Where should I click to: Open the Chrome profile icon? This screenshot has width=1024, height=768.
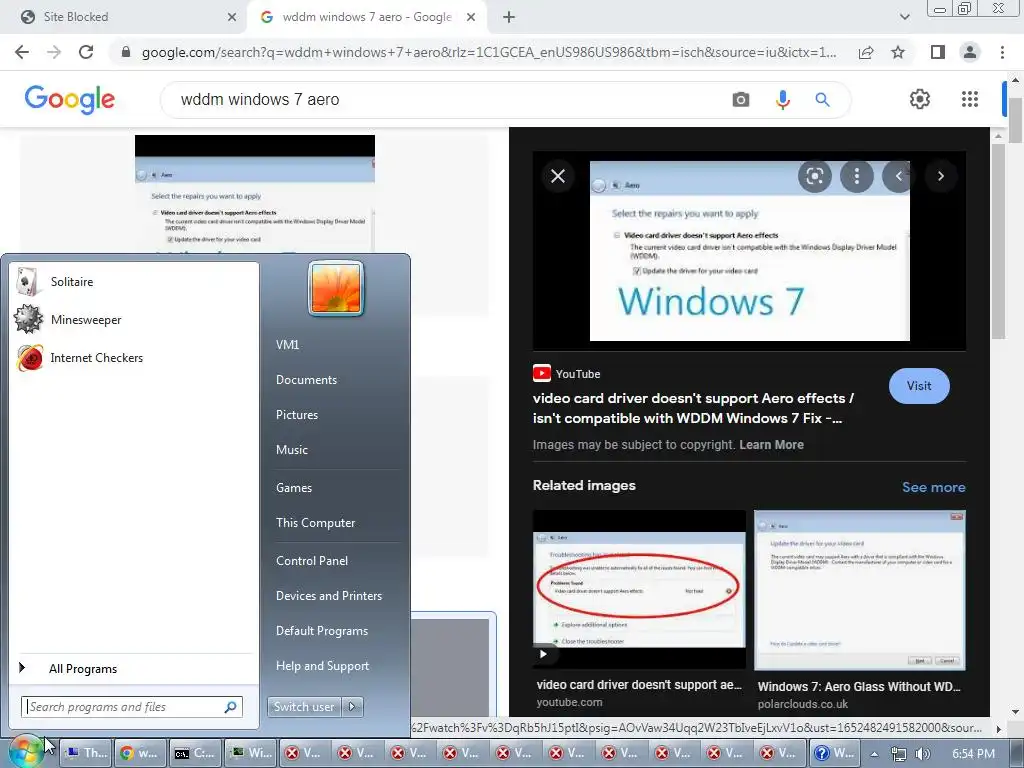point(970,52)
